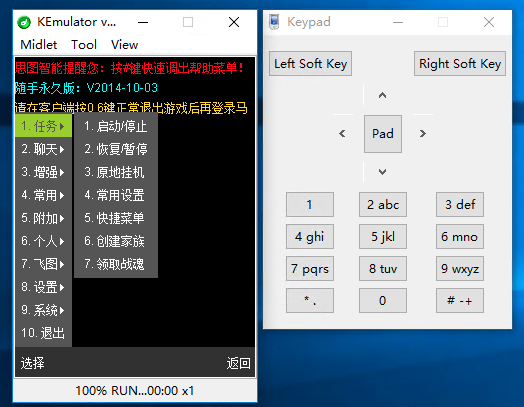Select submenu 3. 原地挂机
The width and height of the screenshot is (524, 407).
116,172
